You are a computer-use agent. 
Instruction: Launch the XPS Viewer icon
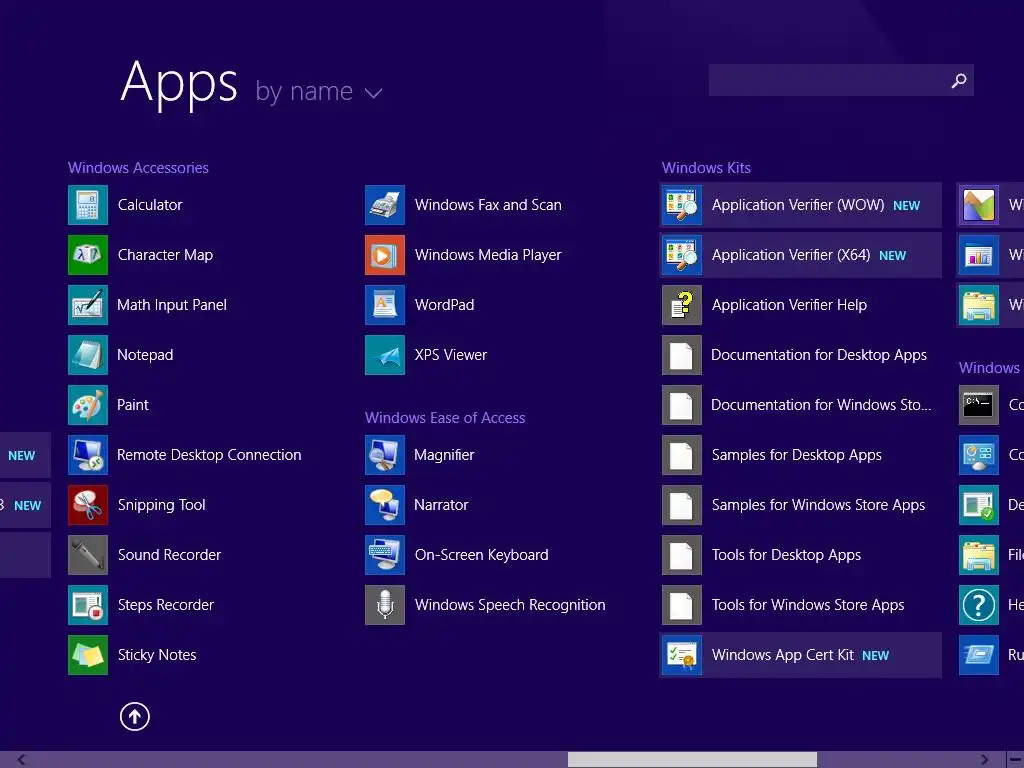[385, 355]
